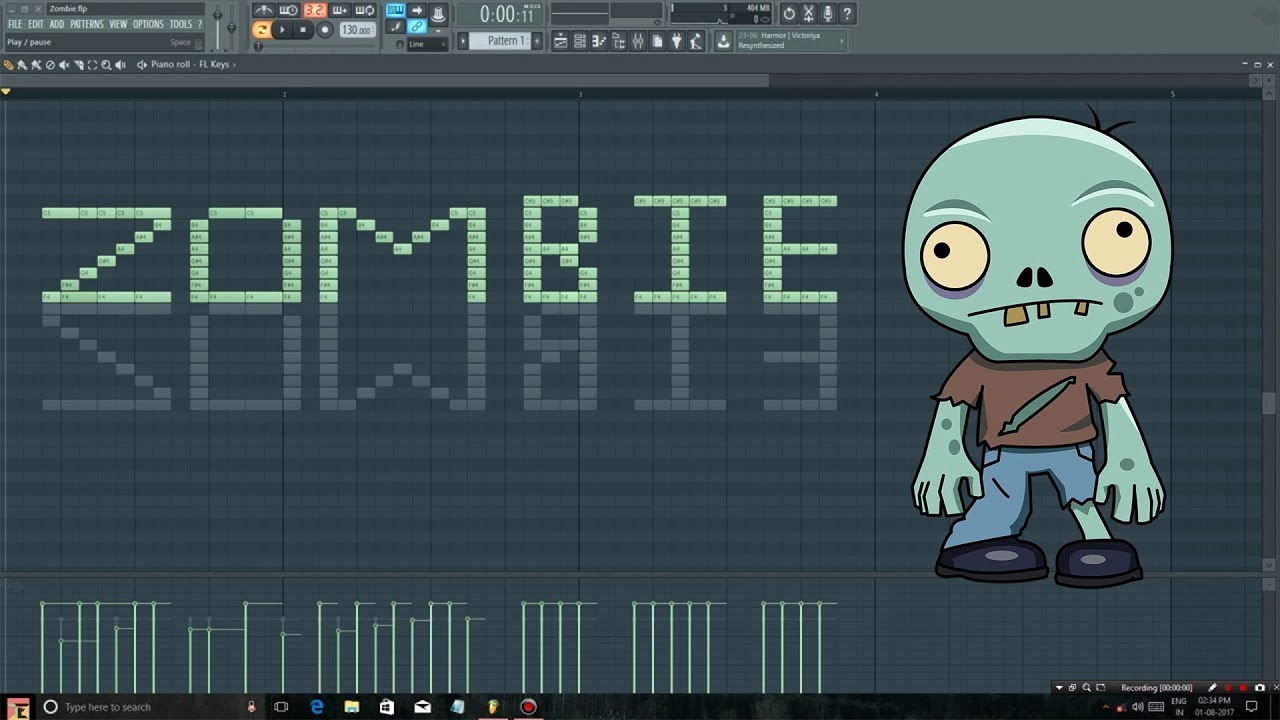Click the Piano roll - FL Keys title

(x=190, y=65)
